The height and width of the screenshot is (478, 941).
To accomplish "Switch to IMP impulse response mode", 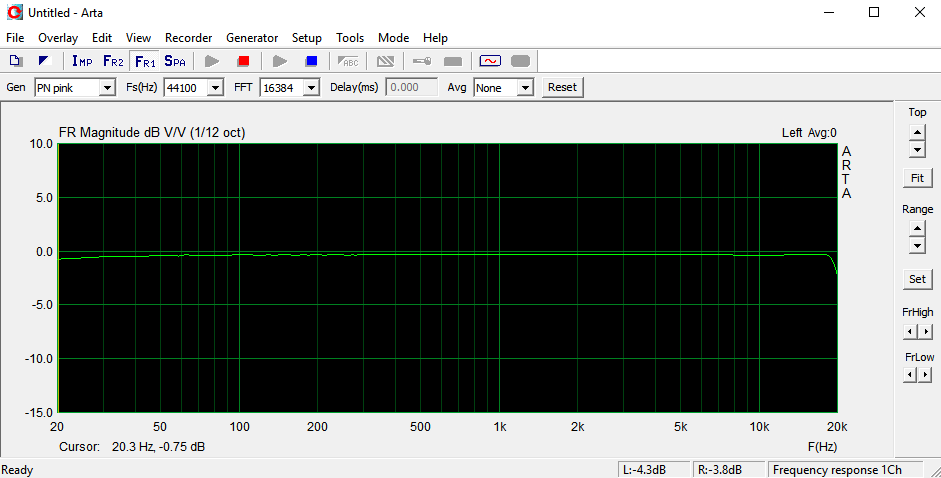I will pyautogui.click(x=82, y=61).
